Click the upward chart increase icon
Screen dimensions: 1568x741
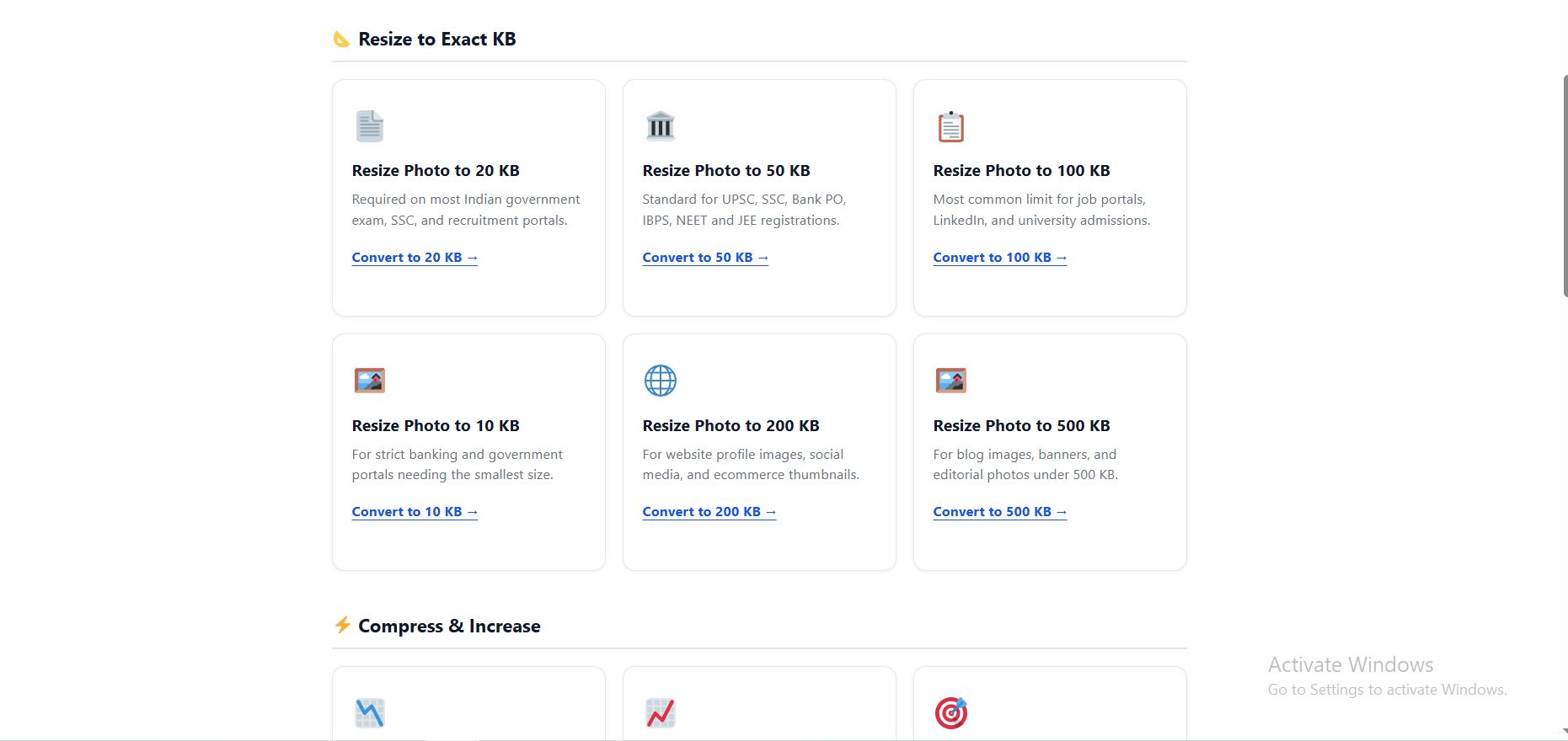point(660,713)
